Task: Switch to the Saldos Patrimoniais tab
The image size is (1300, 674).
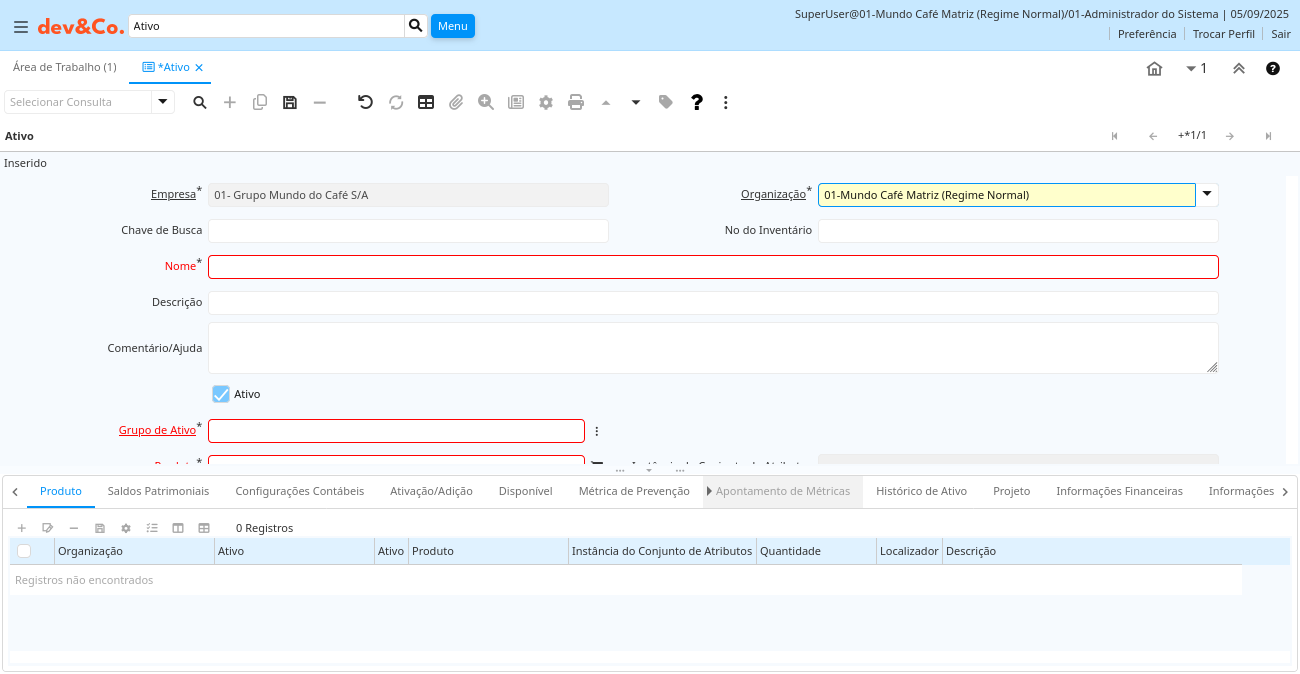Action: point(158,491)
